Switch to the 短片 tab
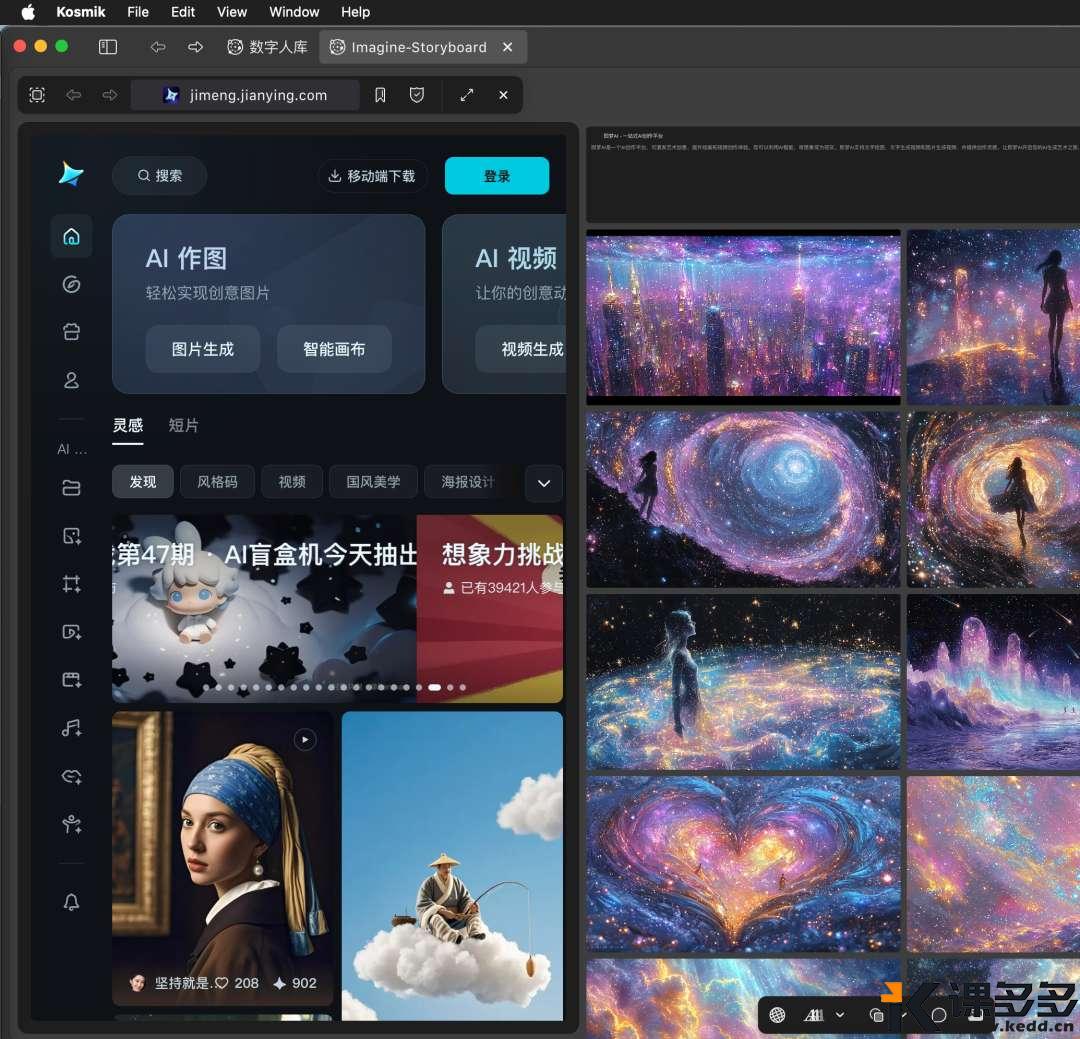Image resolution: width=1080 pixels, height=1039 pixels. pos(184,426)
